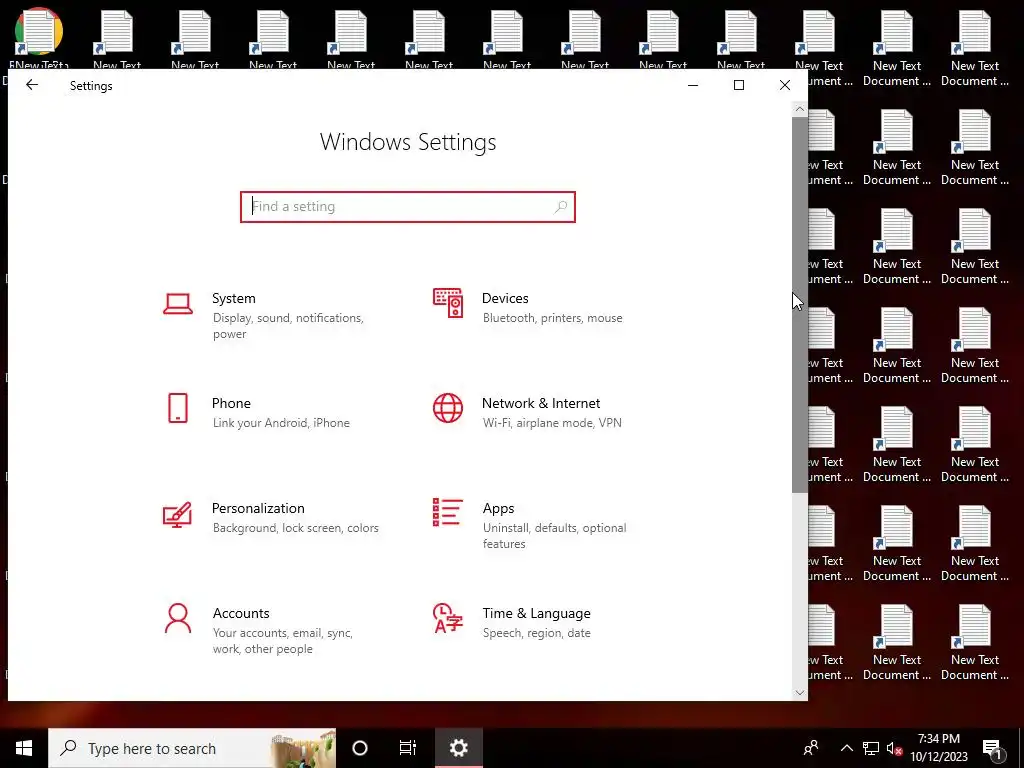Click the scrollbar up arrow in Settings
1024x768 pixels.
(x=800, y=109)
